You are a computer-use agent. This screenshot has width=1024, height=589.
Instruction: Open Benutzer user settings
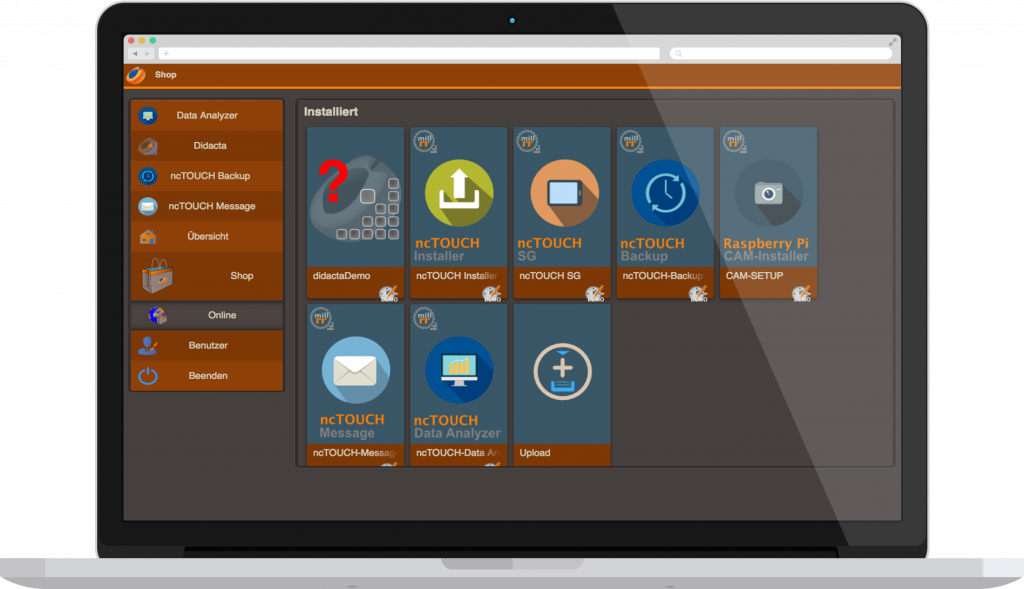point(207,345)
